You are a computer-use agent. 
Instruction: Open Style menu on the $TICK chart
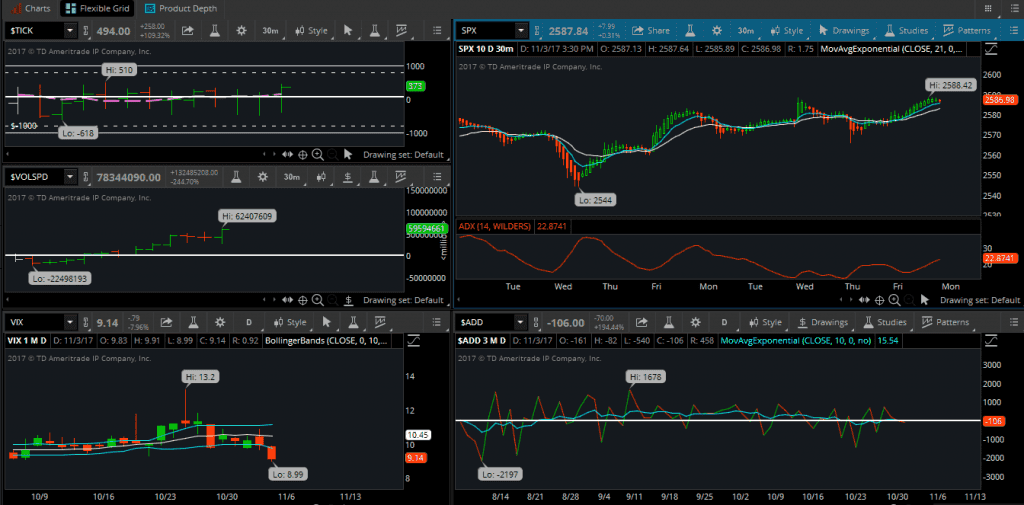point(310,30)
